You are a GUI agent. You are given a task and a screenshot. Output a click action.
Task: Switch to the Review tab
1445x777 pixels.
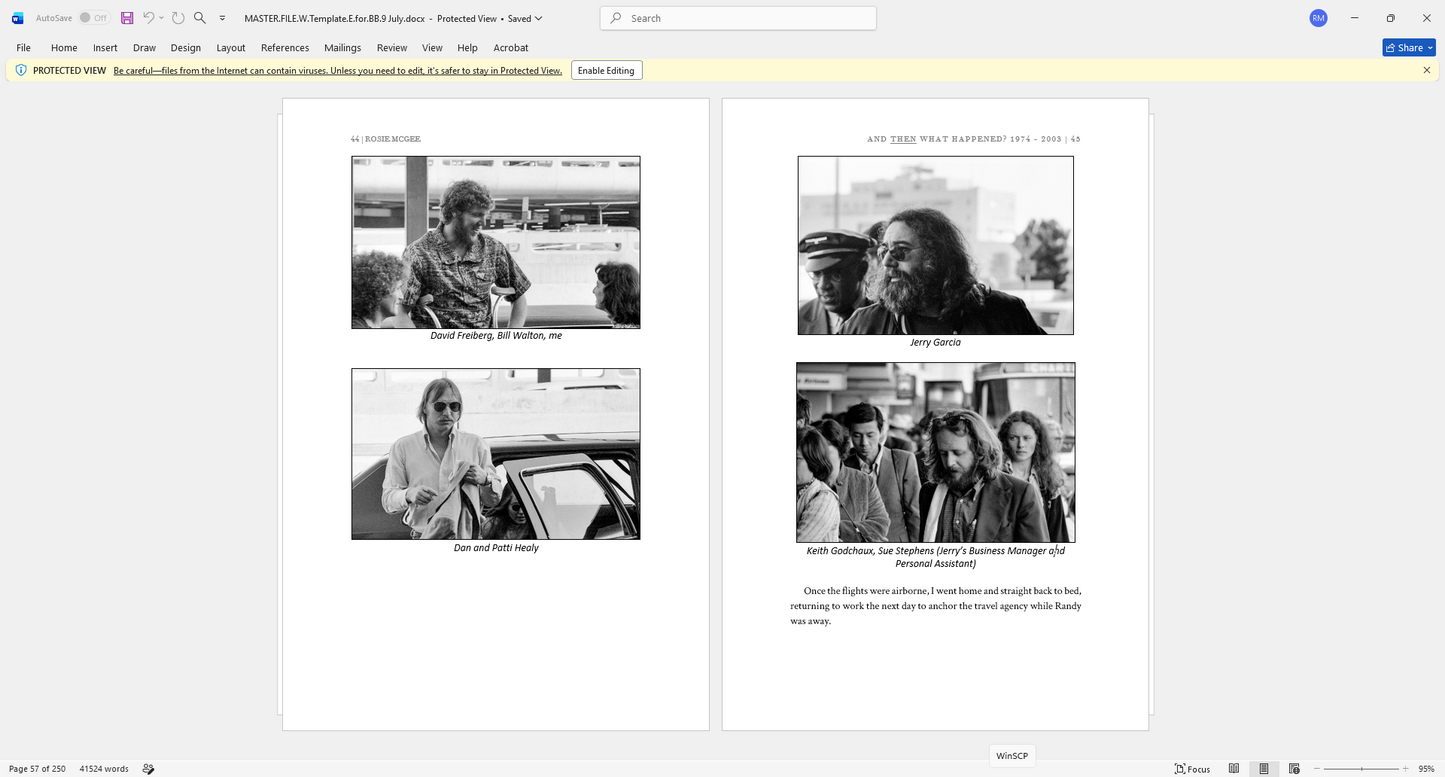point(392,47)
